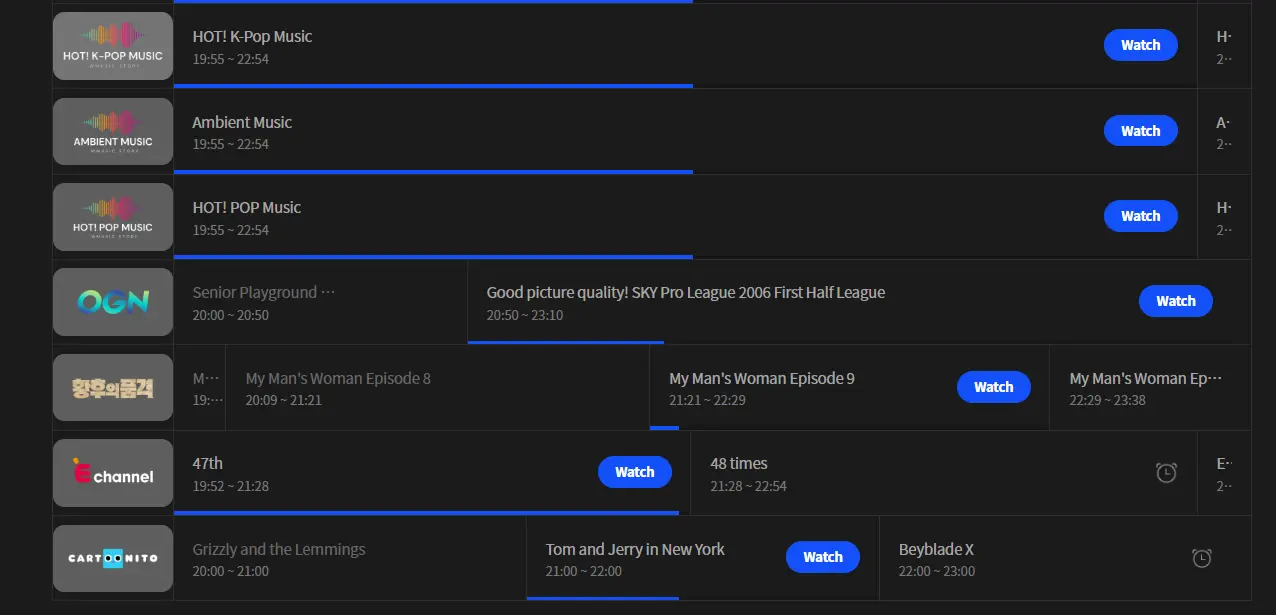Set reminder alarm for Beyblade X
Screen dimensions: 1276x615
[1202, 558]
